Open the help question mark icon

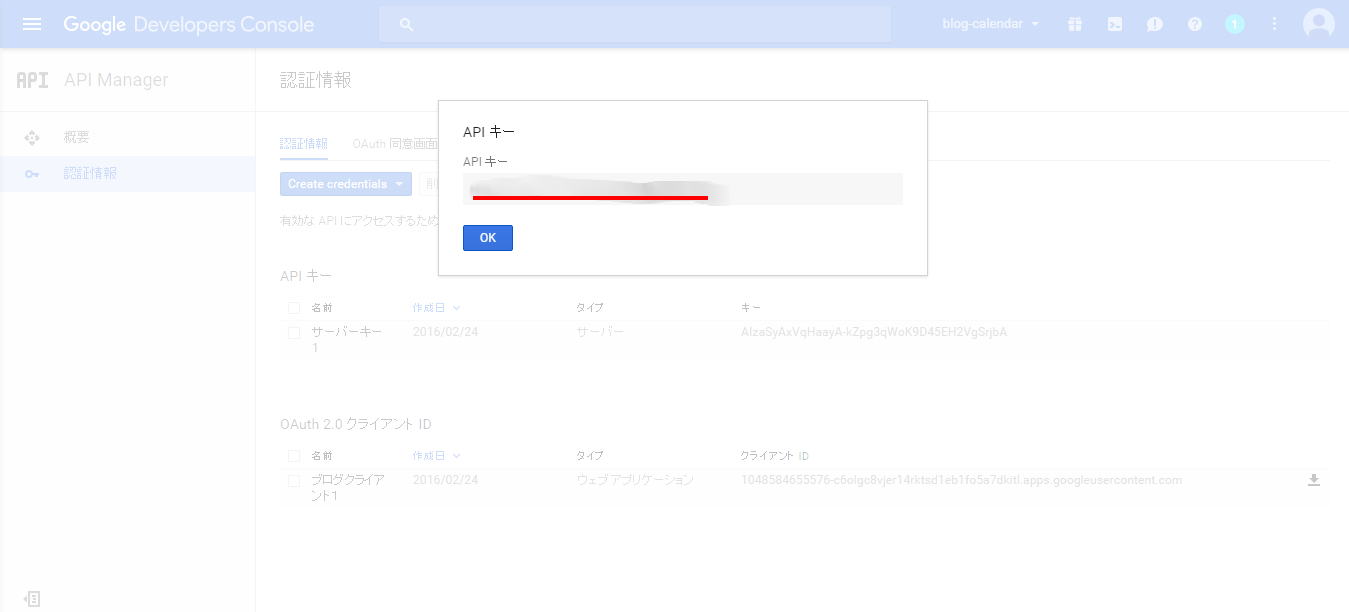[x=1195, y=24]
